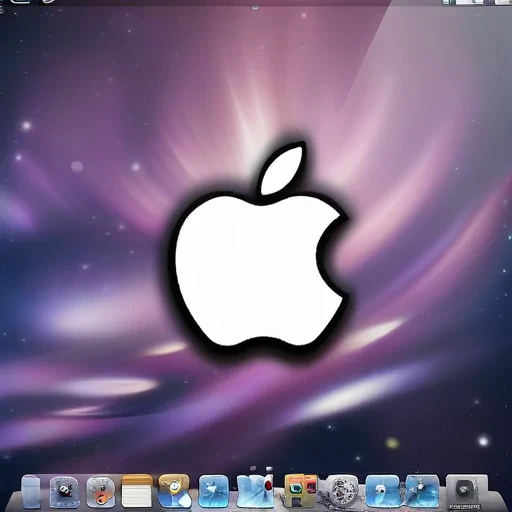
Task: Open the gray dock icon with orange shape
Action: pos(100,491)
